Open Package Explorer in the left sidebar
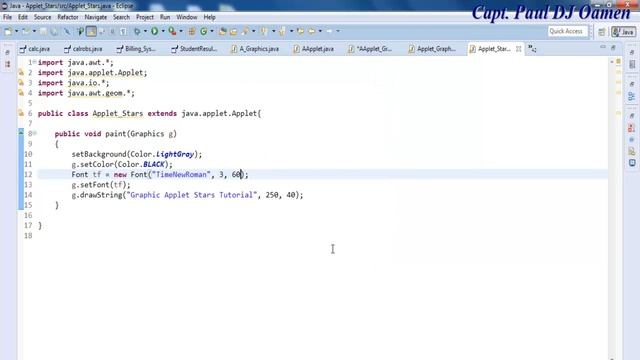640x360 pixels. coord(7,64)
